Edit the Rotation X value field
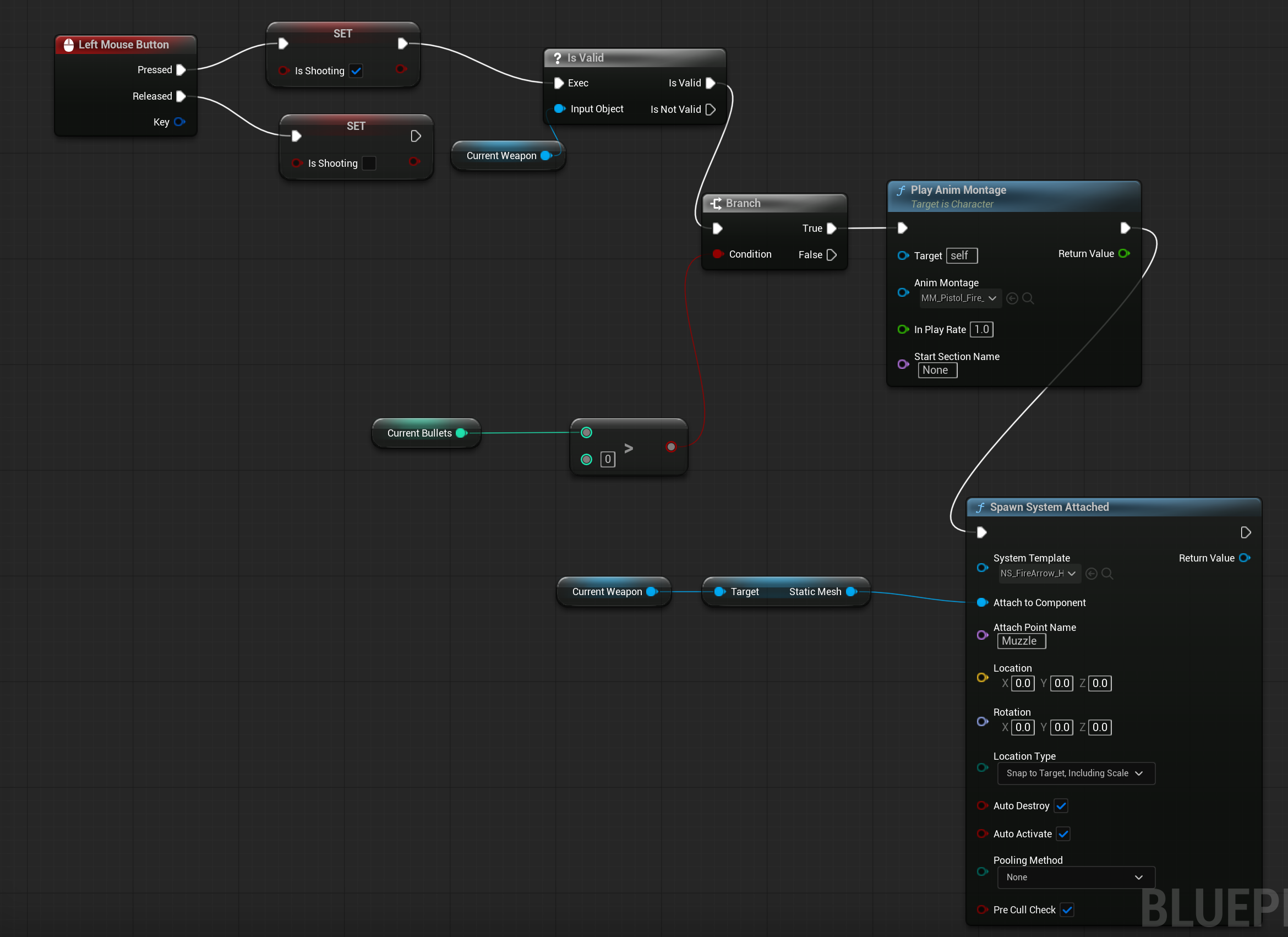This screenshot has height=937, width=1288. click(1023, 727)
